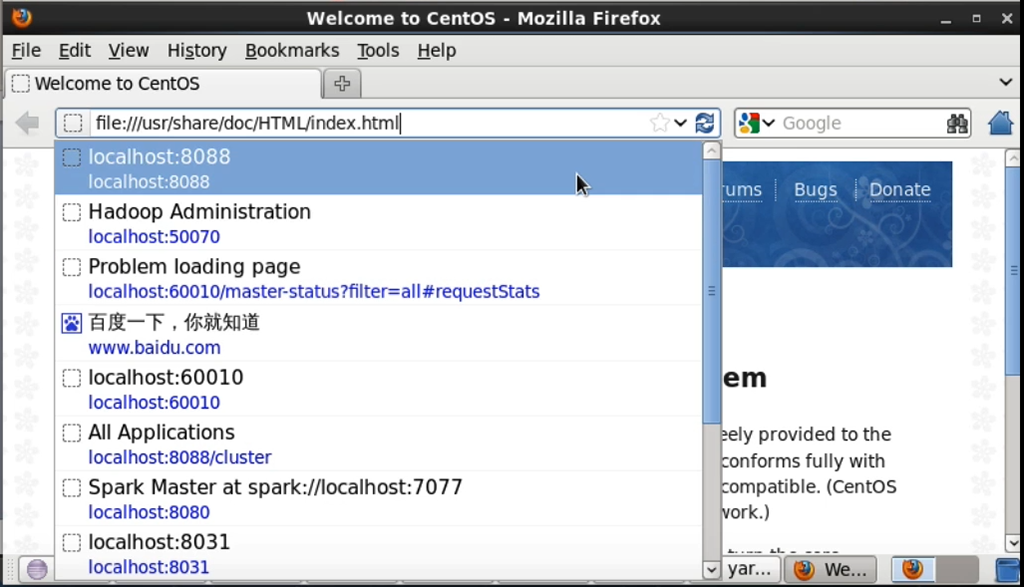The height and width of the screenshot is (587, 1024).
Task: Click the Donate link on the CentOS page
Action: tap(900, 189)
